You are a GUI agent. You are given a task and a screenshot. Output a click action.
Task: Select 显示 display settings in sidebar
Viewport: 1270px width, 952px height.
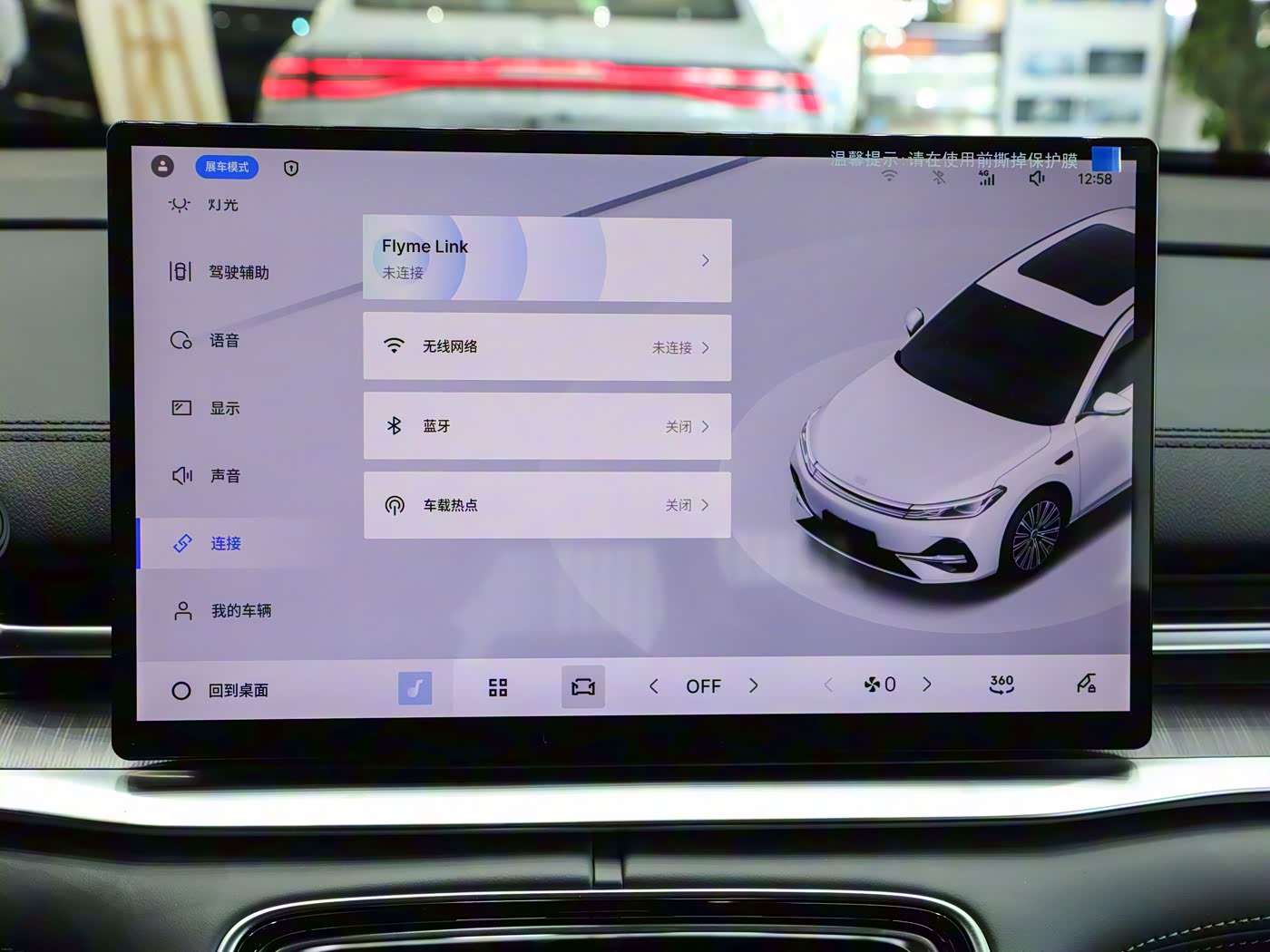224,408
